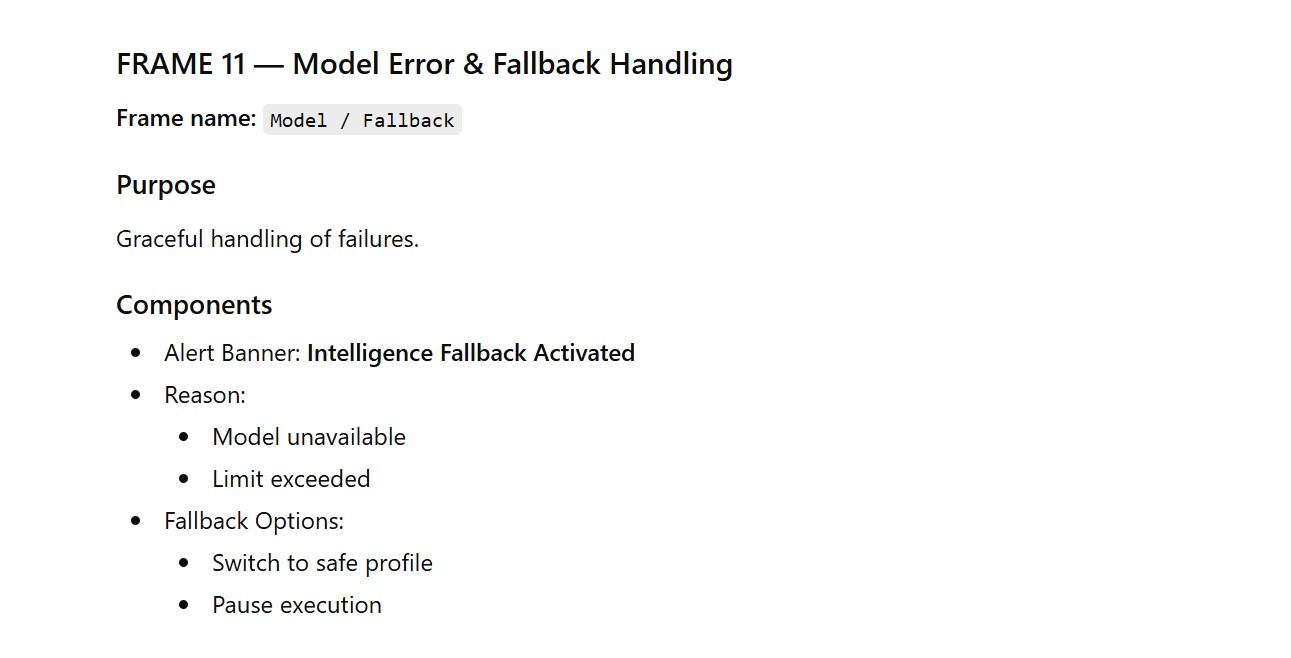Click the "Pause execution" sub-item
Viewport: 1291px width, 658px height.
coord(297,605)
